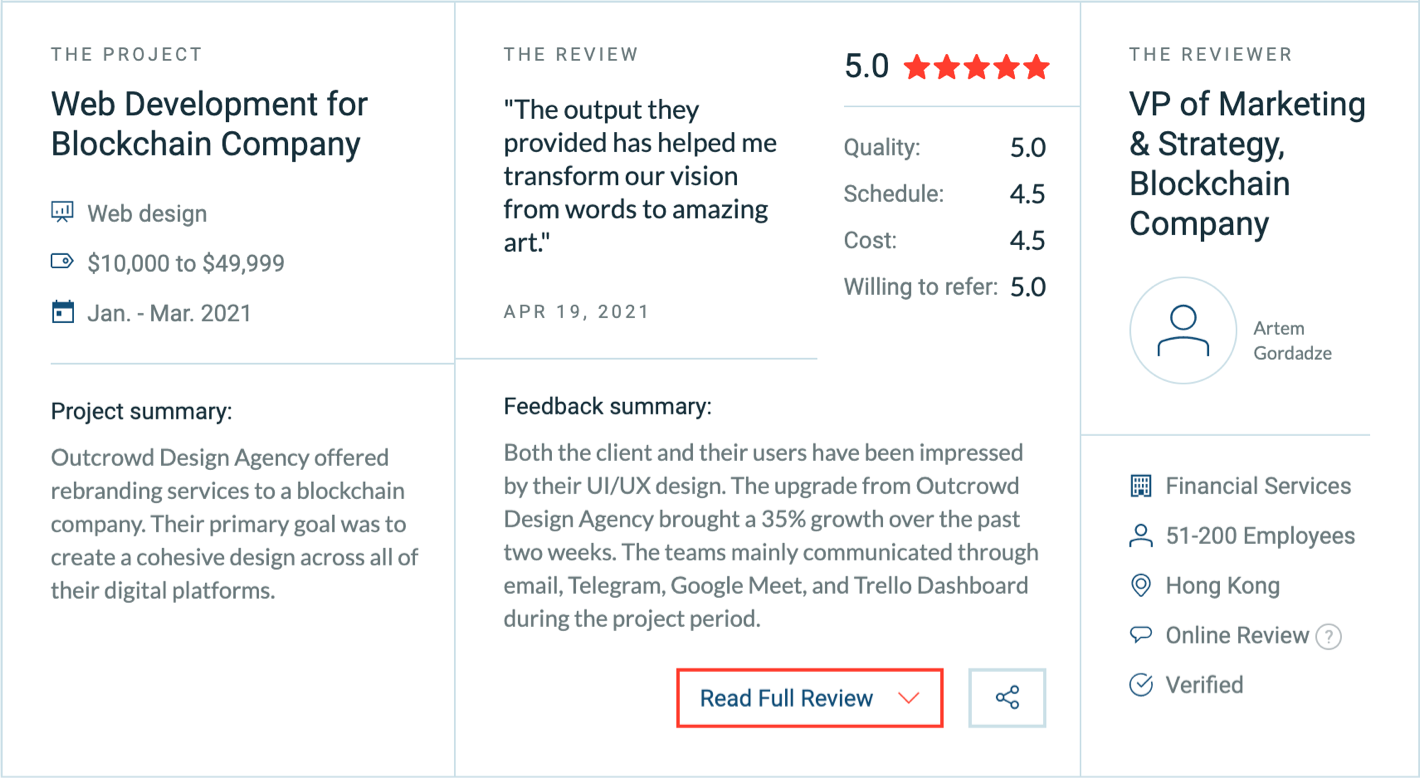
Task: Click the reviewer avatar placeholder icon
Action: point(1183,330)
